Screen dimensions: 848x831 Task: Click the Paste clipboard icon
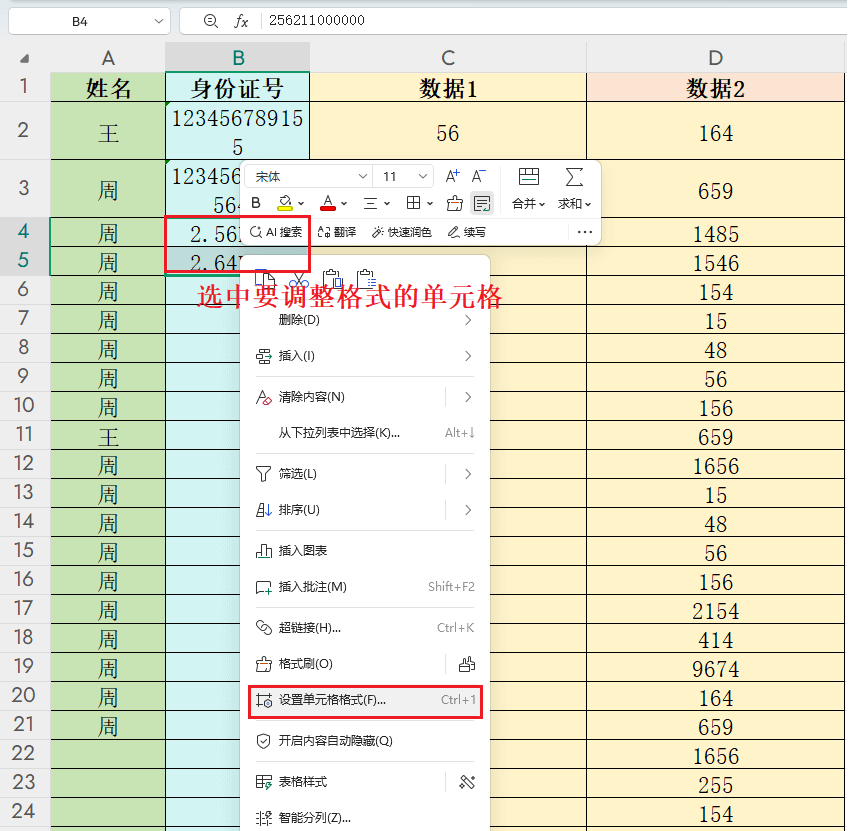pyautogui.click(x=333, y=277)
